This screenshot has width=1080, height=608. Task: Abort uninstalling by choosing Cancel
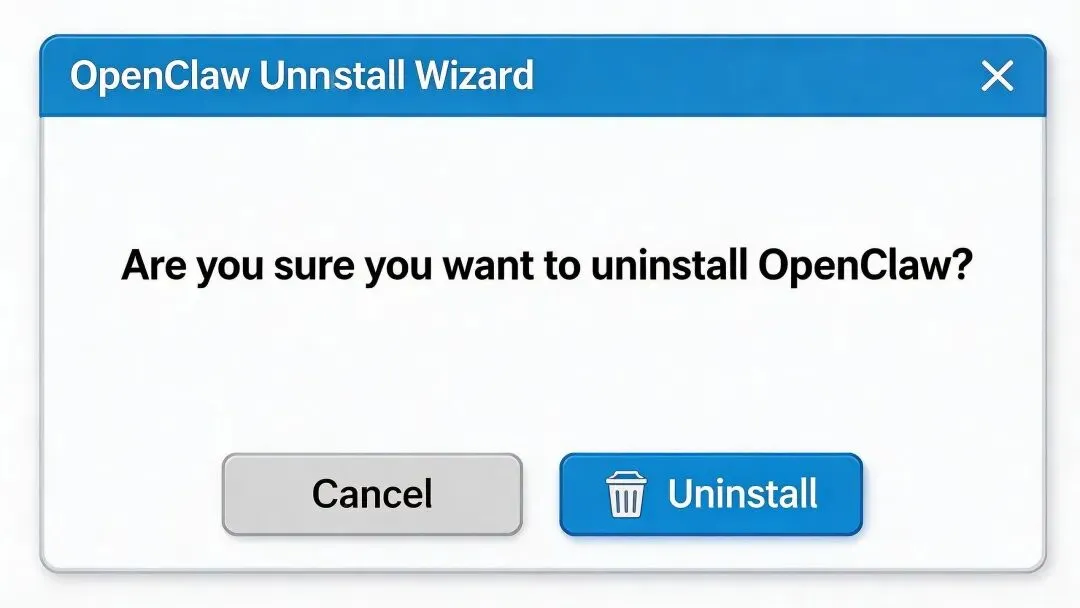372,494
